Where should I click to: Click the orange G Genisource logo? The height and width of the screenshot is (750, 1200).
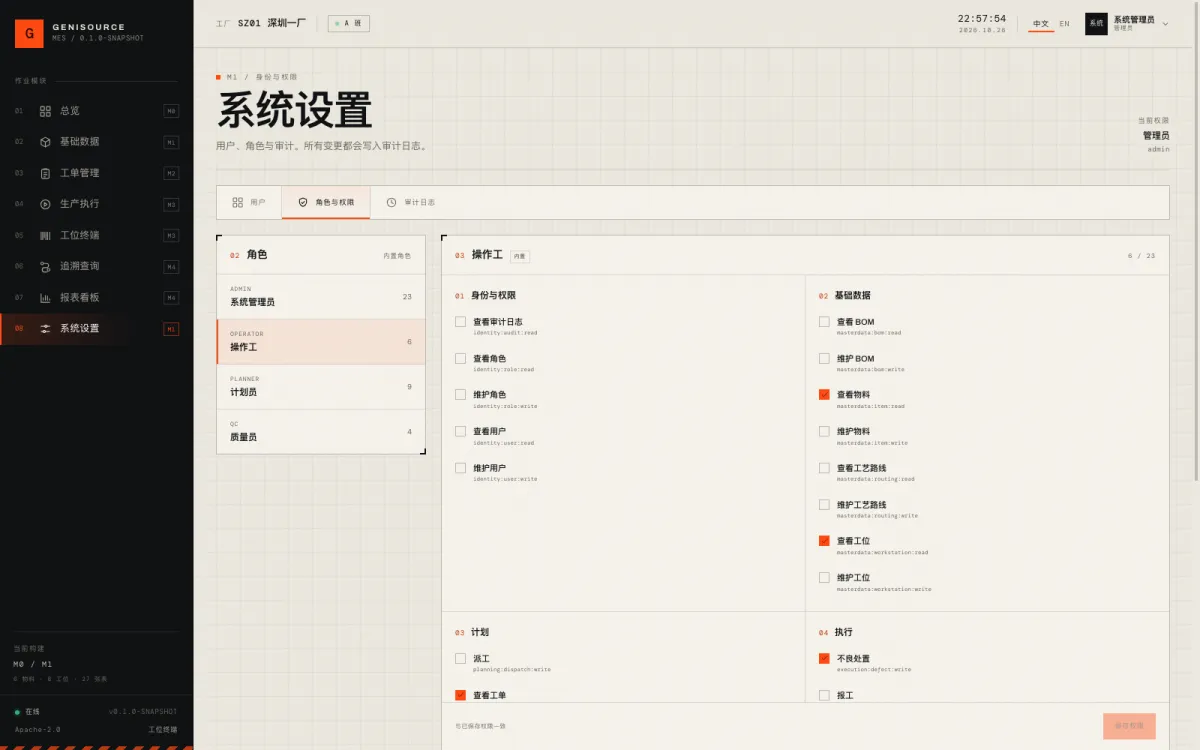tap(29, 33)
